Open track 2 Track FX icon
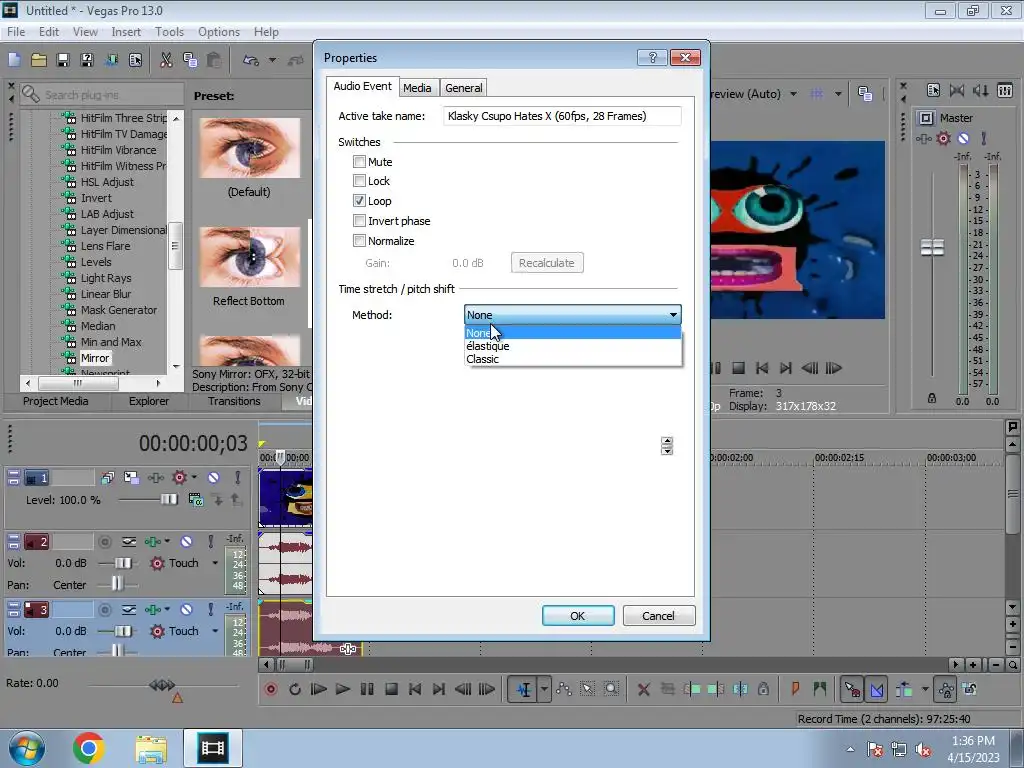The width and height of the screenshot is (1024, 768). click(x=153, y=541)
